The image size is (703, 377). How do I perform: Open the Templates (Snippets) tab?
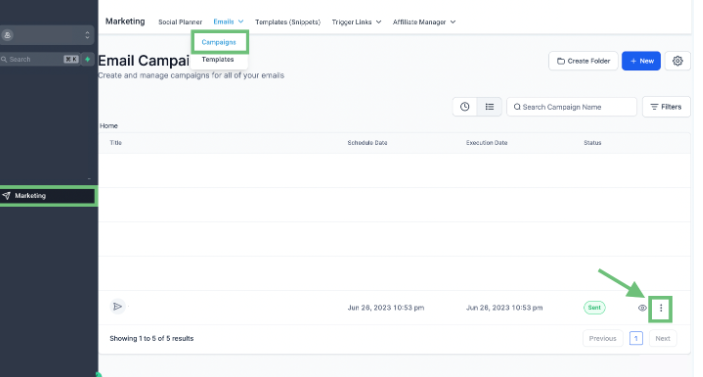288,22
